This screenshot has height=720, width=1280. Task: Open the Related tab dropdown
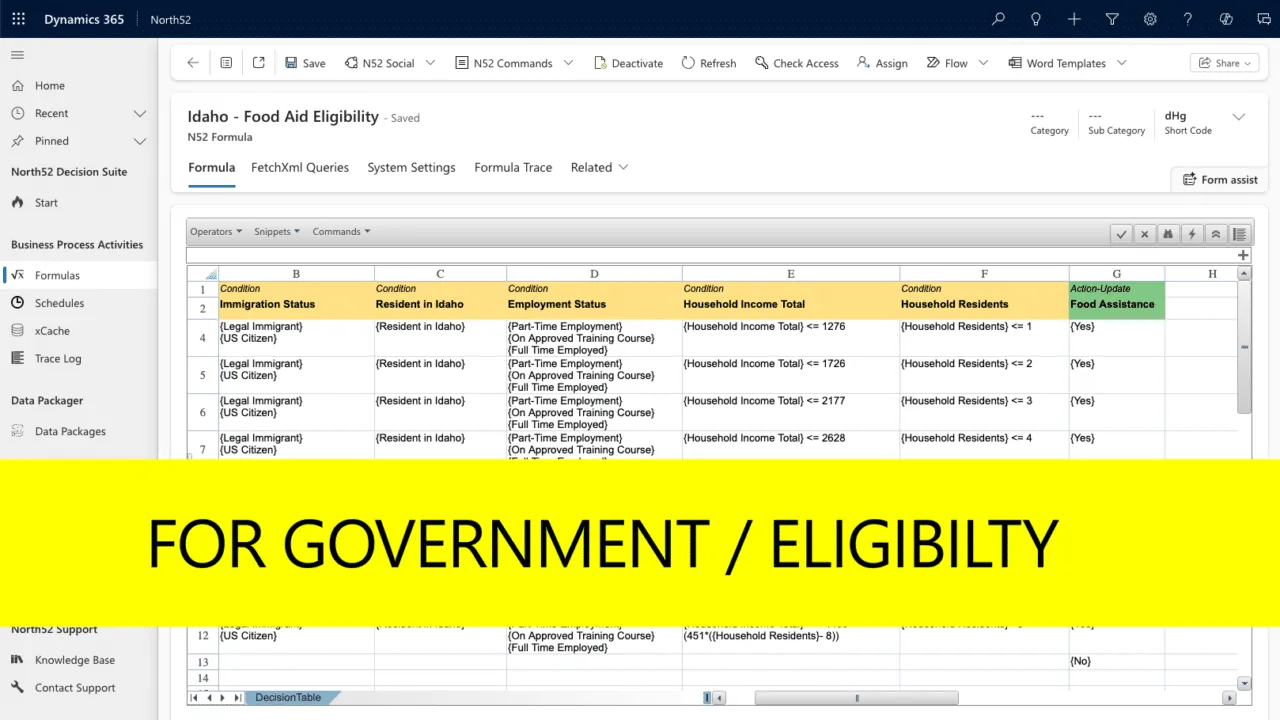(x=599, y=168)
